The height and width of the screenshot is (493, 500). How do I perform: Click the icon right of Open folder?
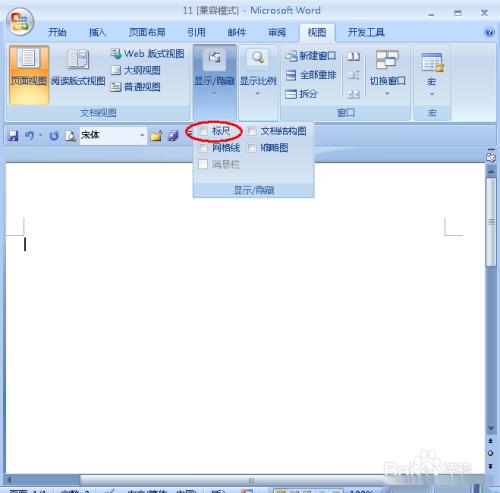tap(173, 136)
